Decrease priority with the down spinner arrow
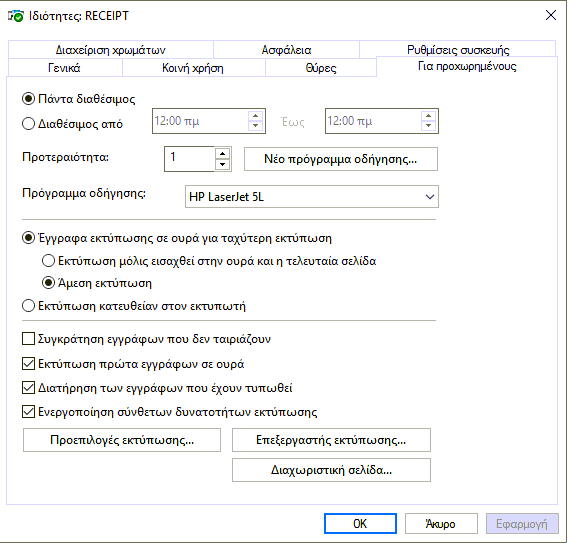The width and height of the screenshot is (568, 543). (x=222, y=164)
